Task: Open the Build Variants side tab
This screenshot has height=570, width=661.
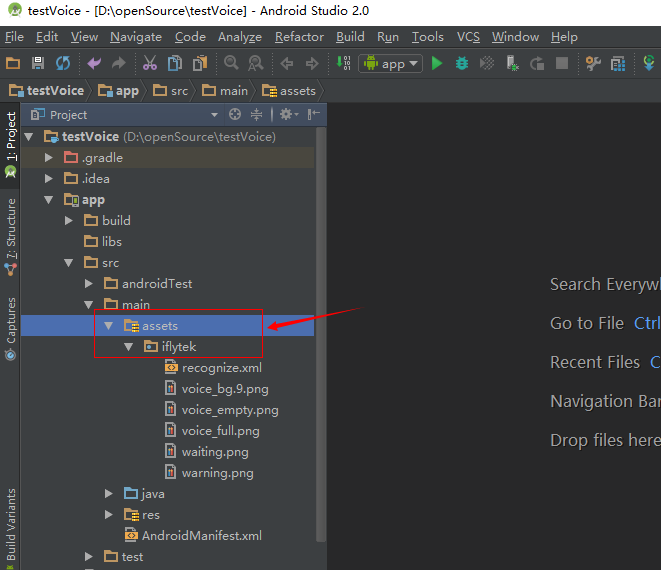Action: click(x=11, y=528)
